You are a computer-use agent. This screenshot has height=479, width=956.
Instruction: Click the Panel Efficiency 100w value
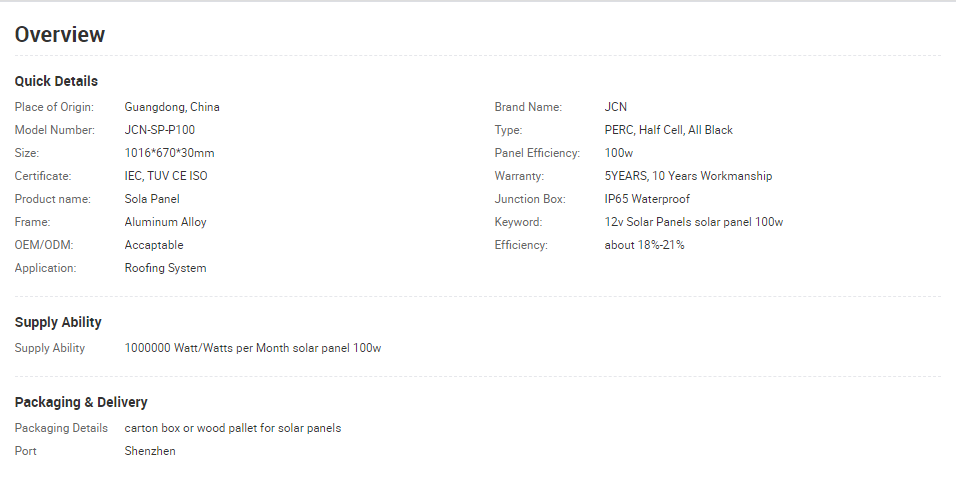click(619, 153)
